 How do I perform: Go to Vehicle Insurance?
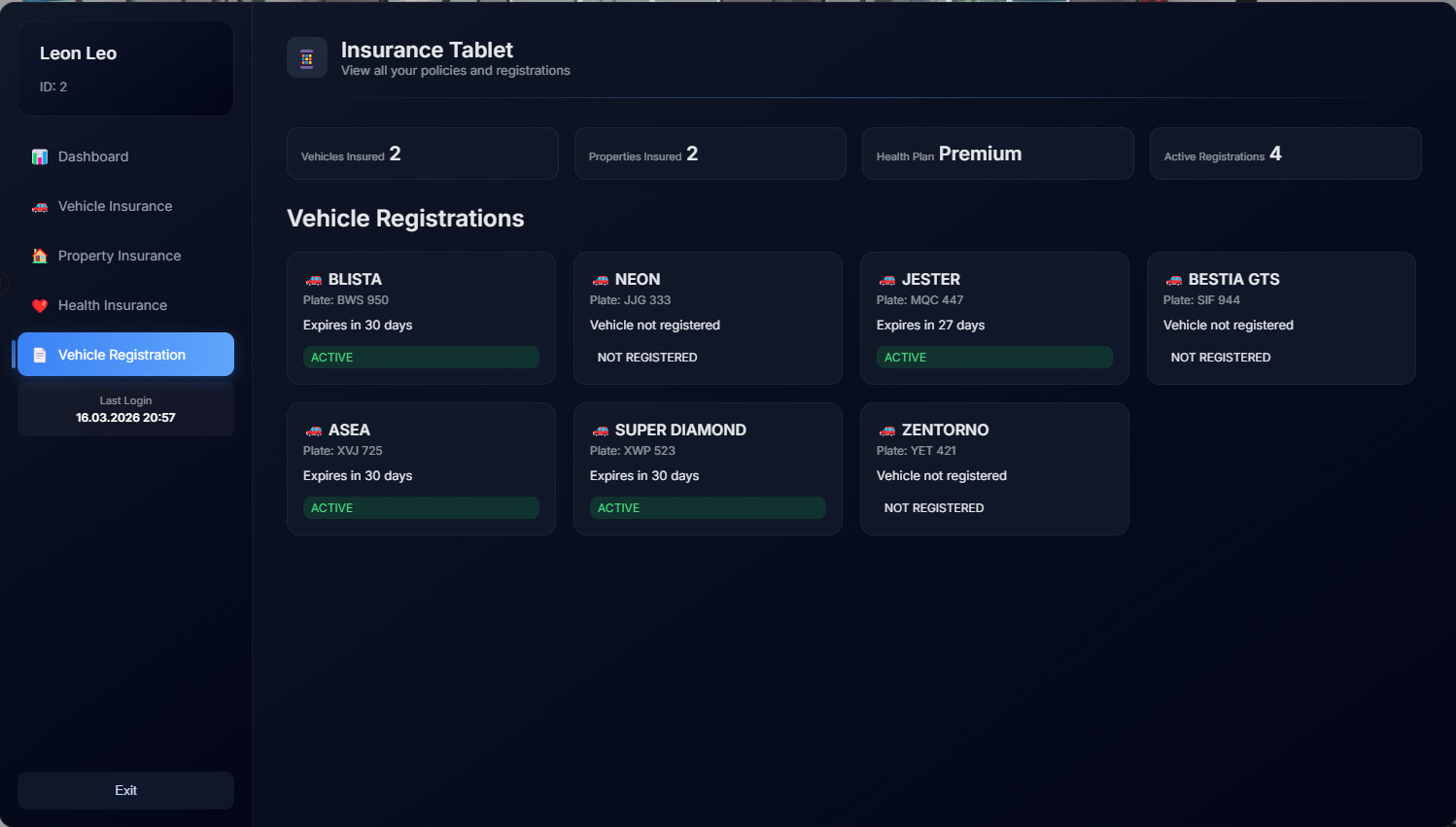click(125, 206)
